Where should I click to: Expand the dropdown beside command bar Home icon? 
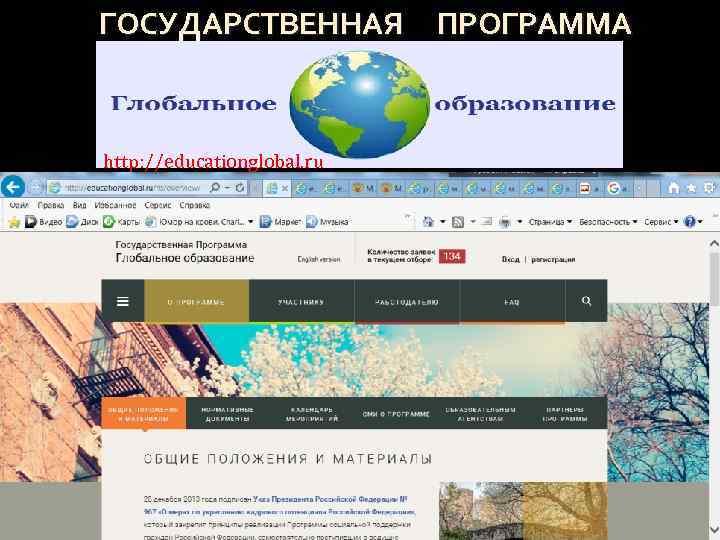443,222
